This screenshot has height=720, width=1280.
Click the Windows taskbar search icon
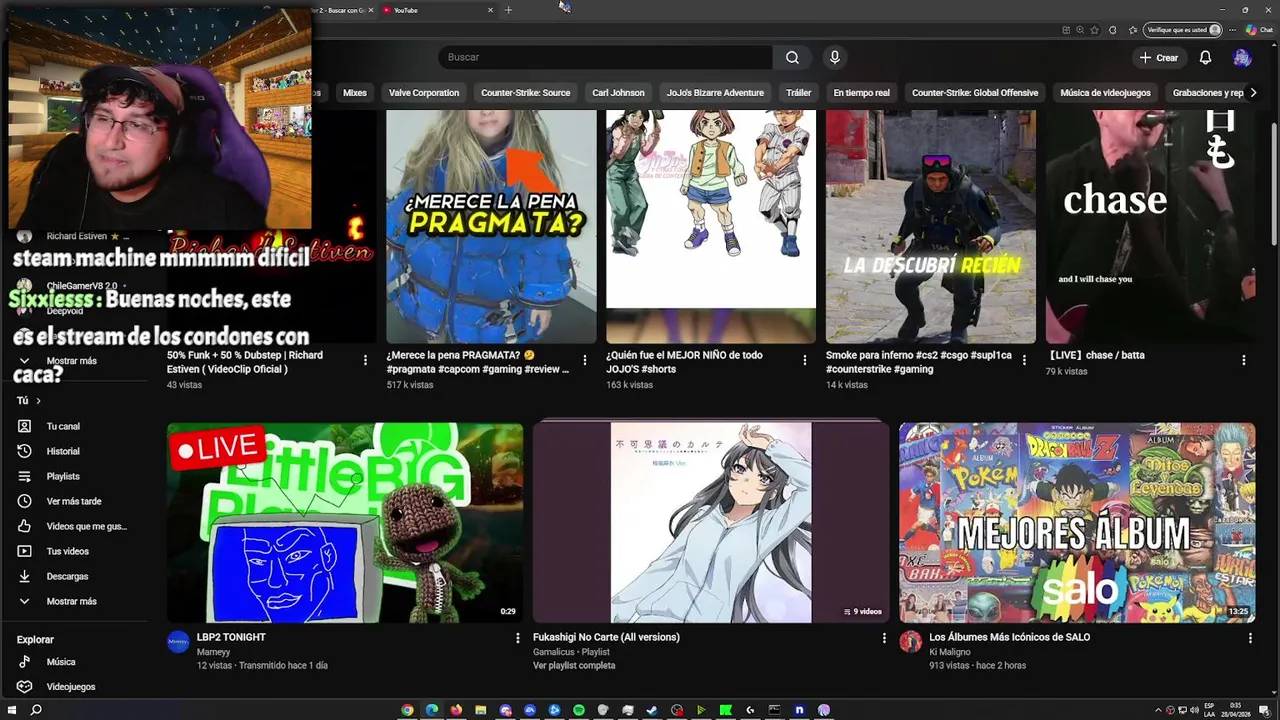point(36,710)
